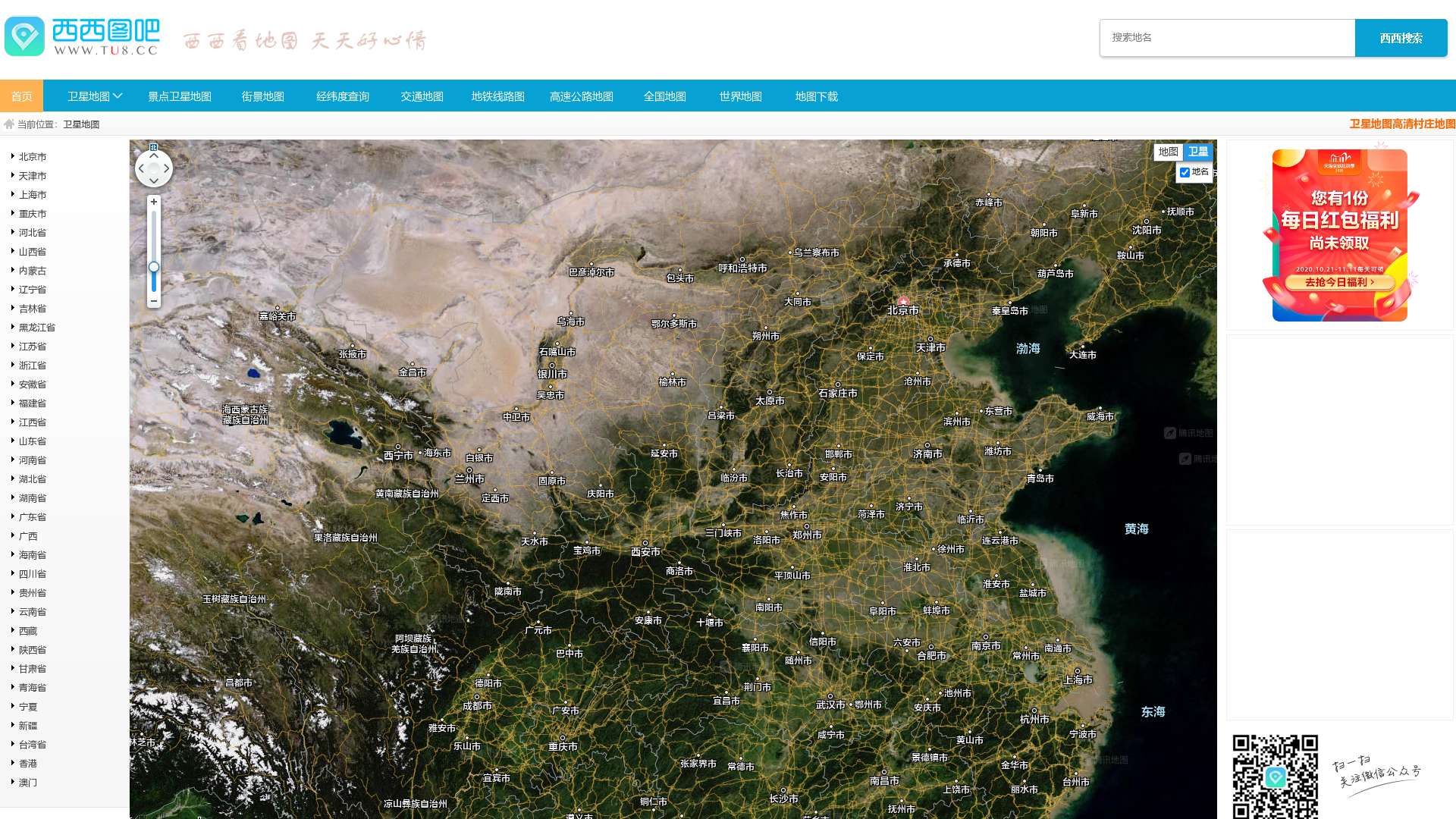Image resolution: width=1456 pixels, height=819 pixels.
Task: Click the 西西搜索 search button
Action: 1401,38
